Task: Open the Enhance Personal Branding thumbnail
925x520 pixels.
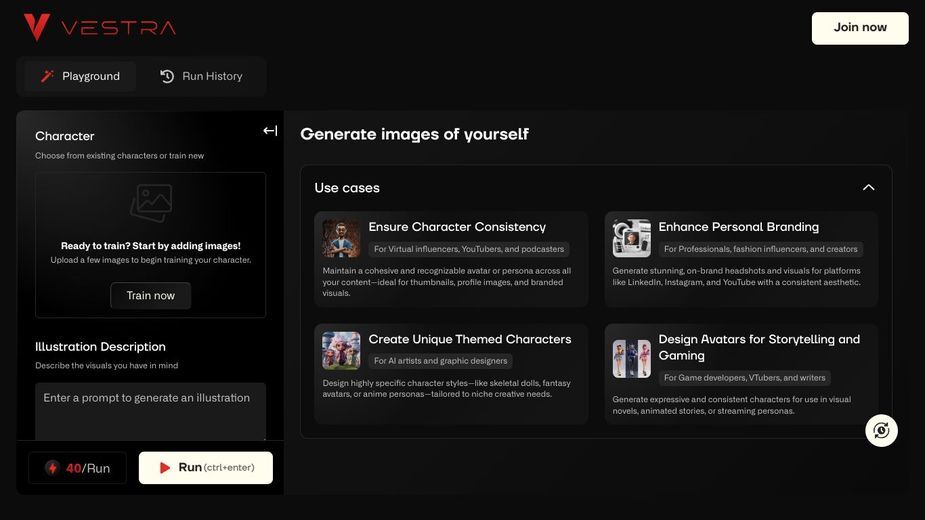Action: pyautogui.click(x=631, y=238)
